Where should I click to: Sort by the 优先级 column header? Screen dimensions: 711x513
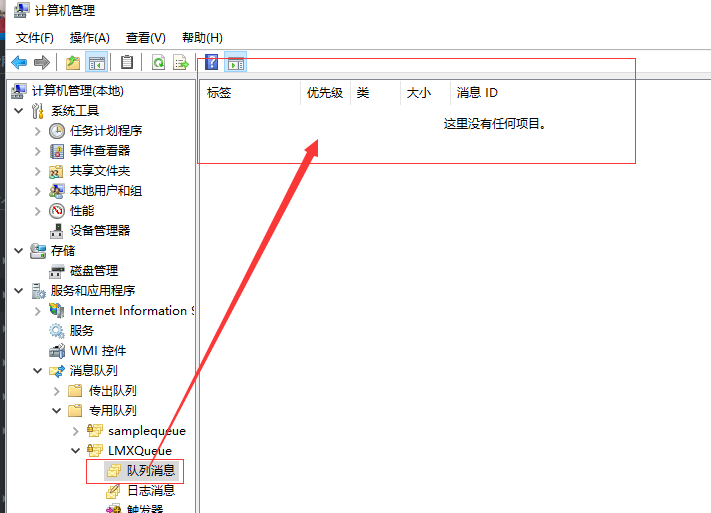pos(325,93)
